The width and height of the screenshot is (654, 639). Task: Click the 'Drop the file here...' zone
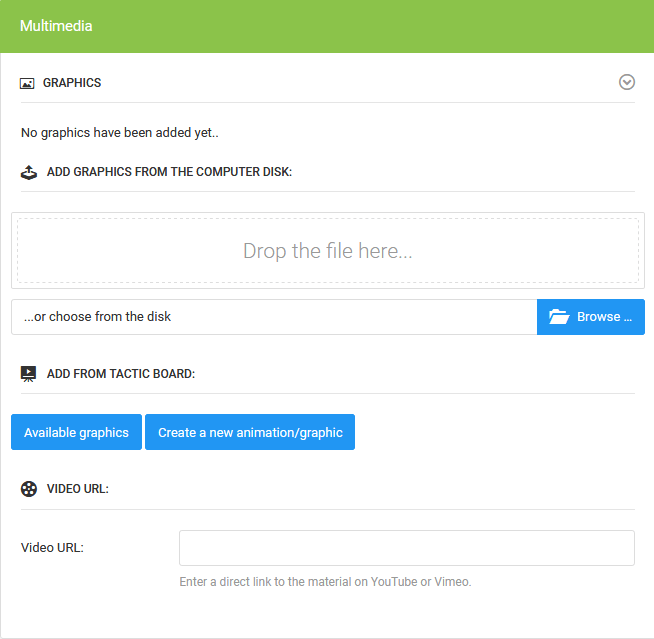327,251
